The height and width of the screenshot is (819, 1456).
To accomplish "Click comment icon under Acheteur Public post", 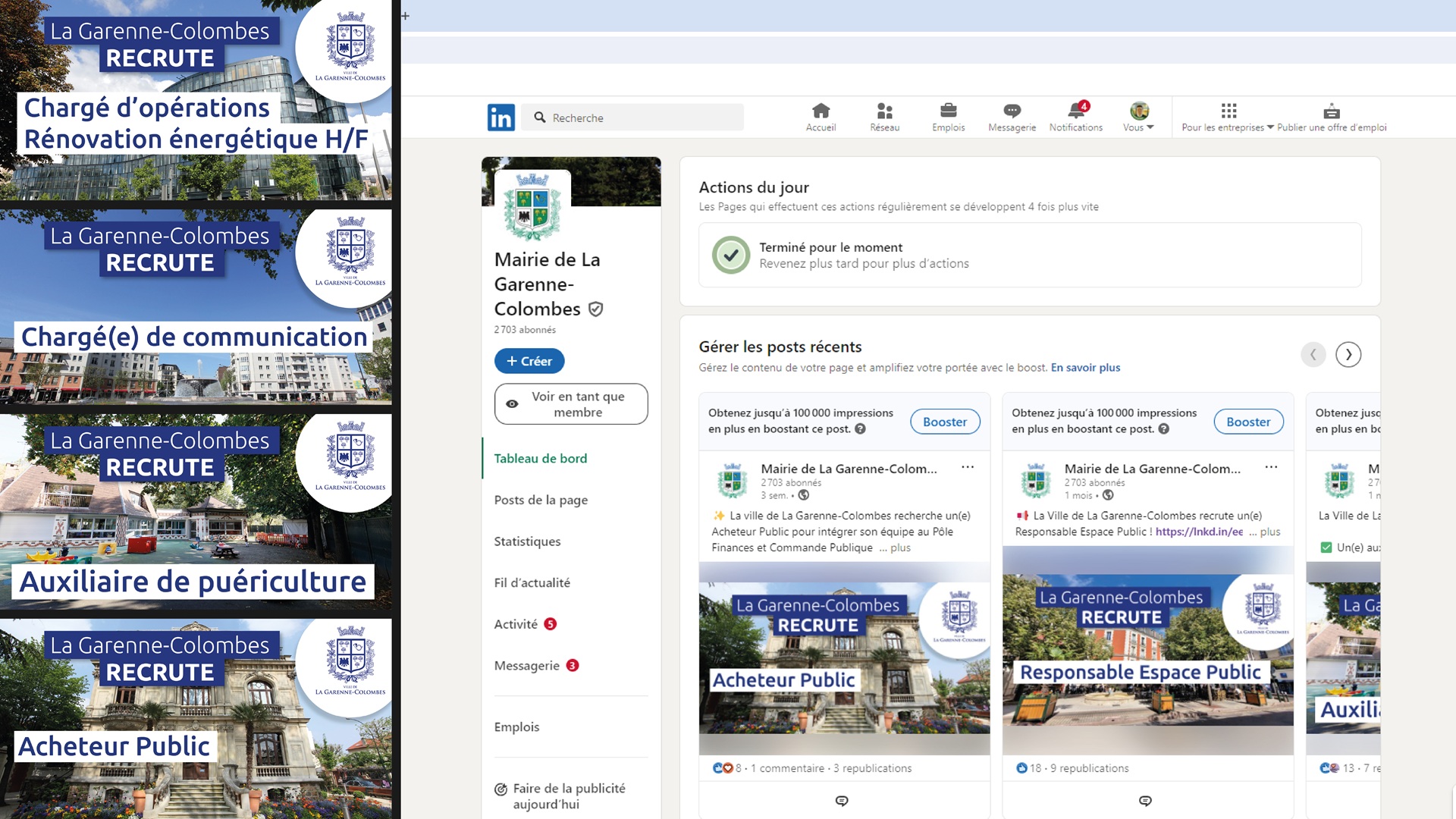I will [x=842, y=801].
